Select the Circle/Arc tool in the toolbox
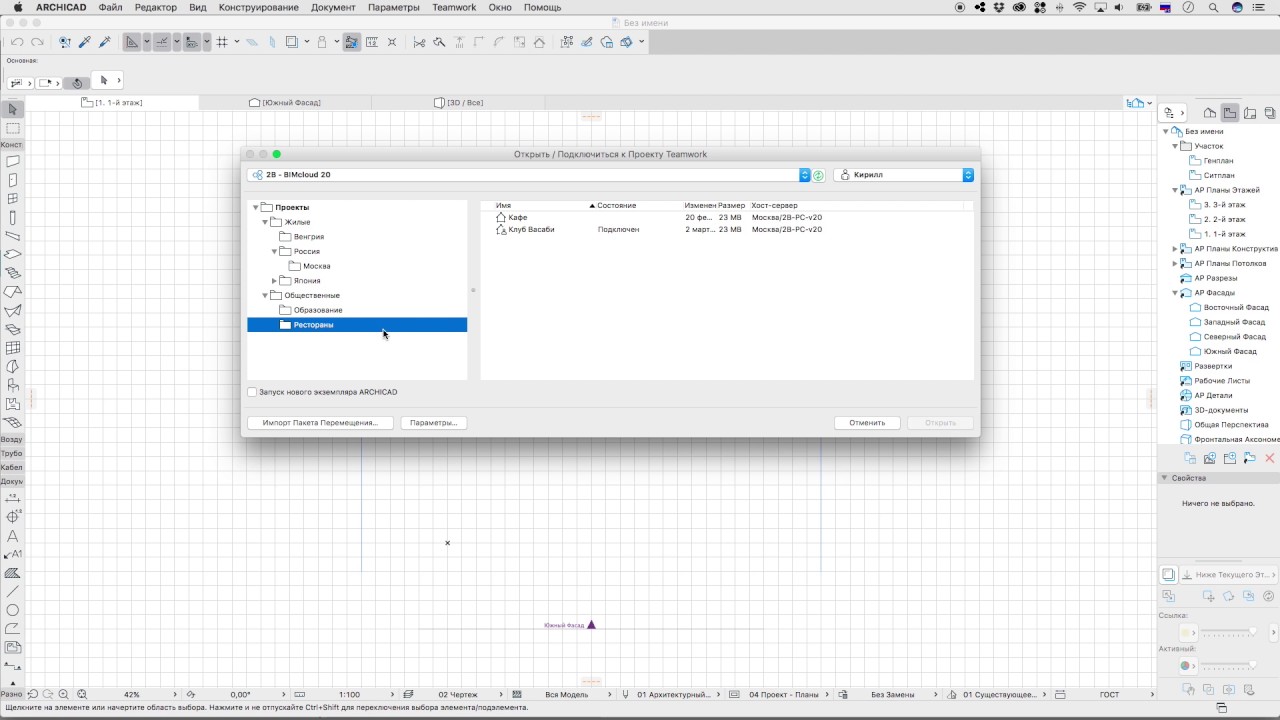1280x720 pixels. coord(13,610)
